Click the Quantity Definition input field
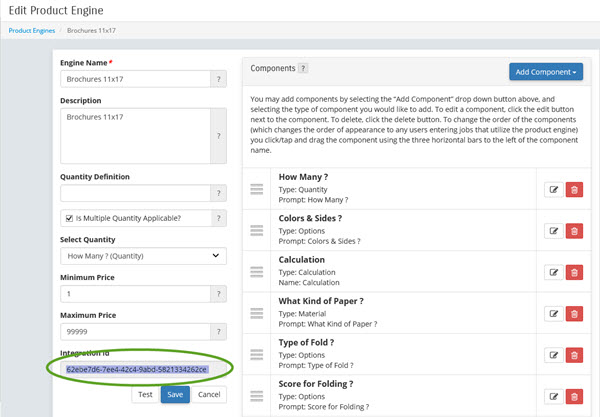 tap(135, 193)
